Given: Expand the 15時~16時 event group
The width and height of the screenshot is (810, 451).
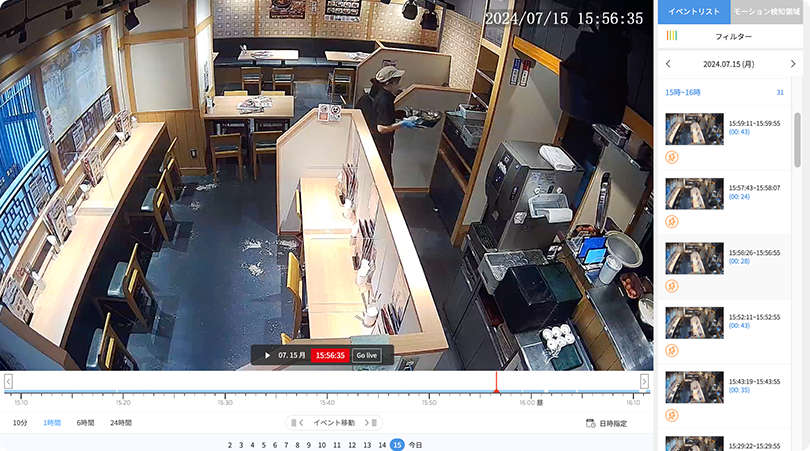Looking at the screenshot, I should coord(684,92).
